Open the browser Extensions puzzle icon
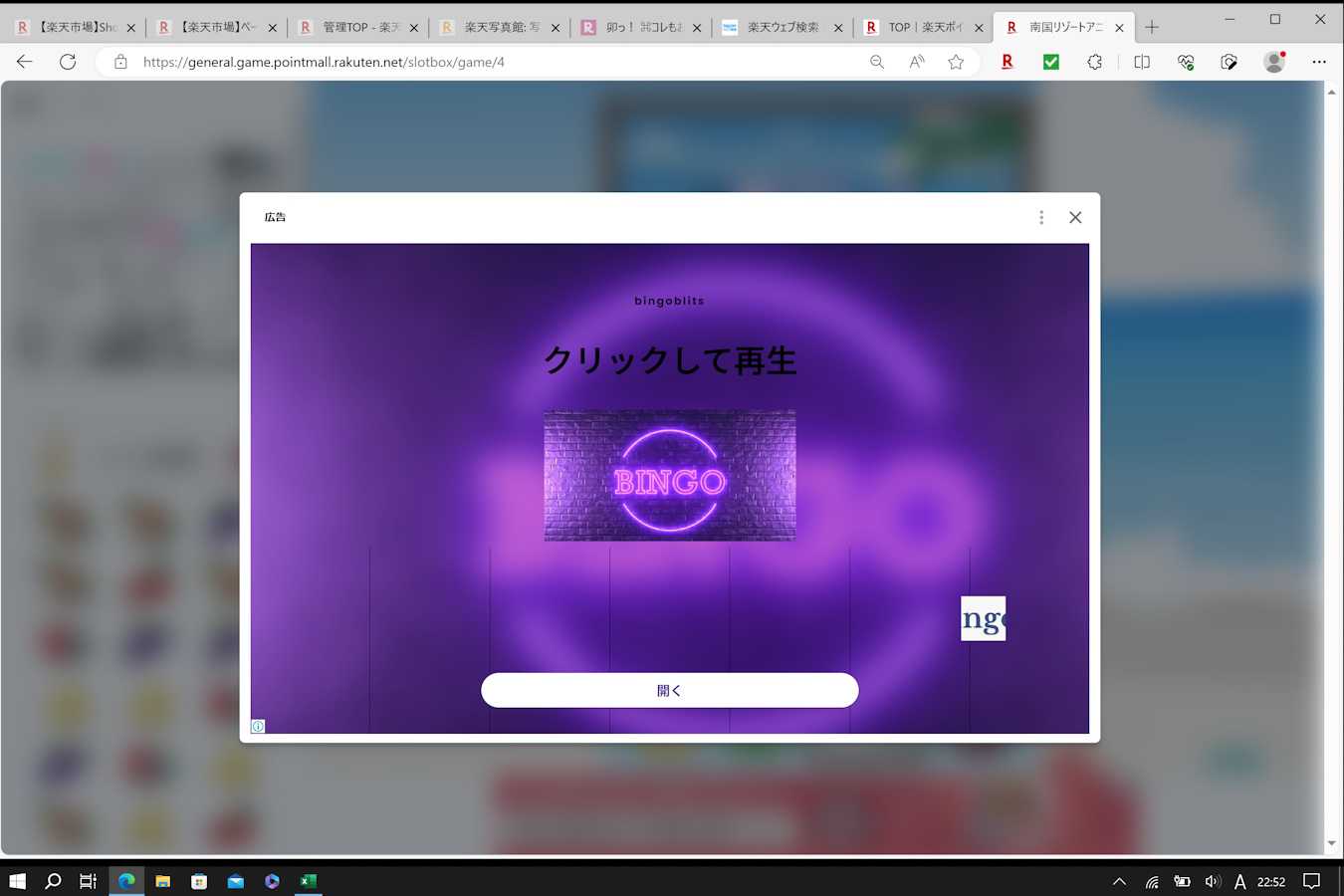The height and width of the screenshot is (896, 1344). point(1094,62)
